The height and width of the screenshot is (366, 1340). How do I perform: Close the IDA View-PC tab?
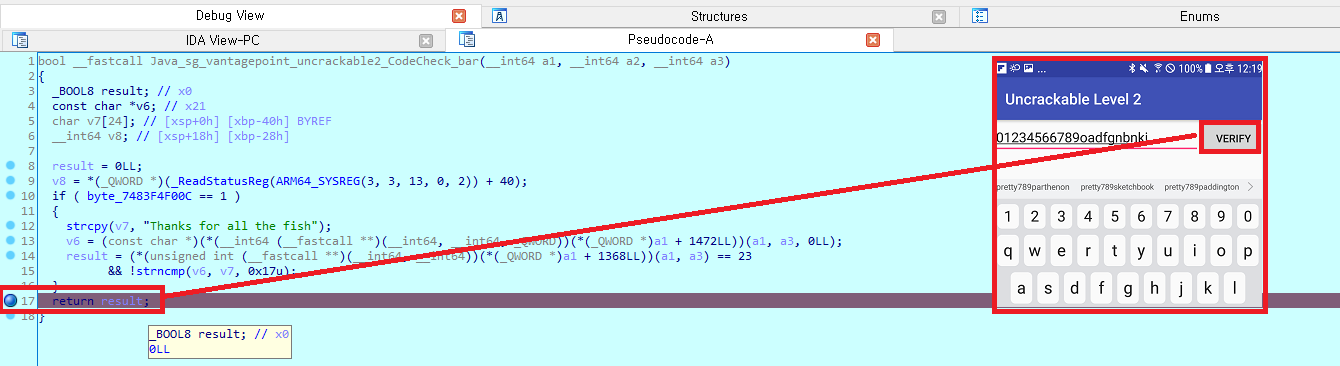(x=426, y=40)
